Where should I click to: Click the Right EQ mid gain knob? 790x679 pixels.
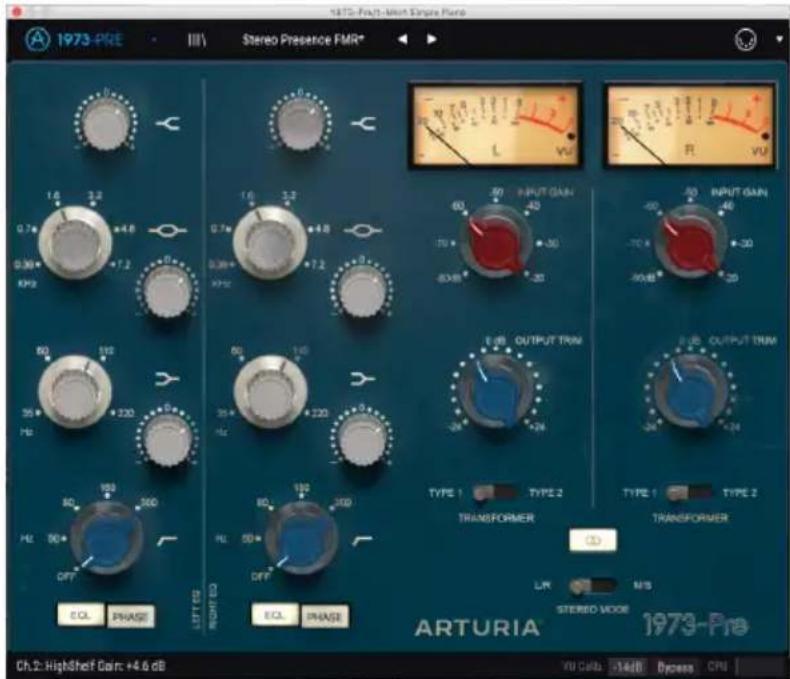[362, 291]
